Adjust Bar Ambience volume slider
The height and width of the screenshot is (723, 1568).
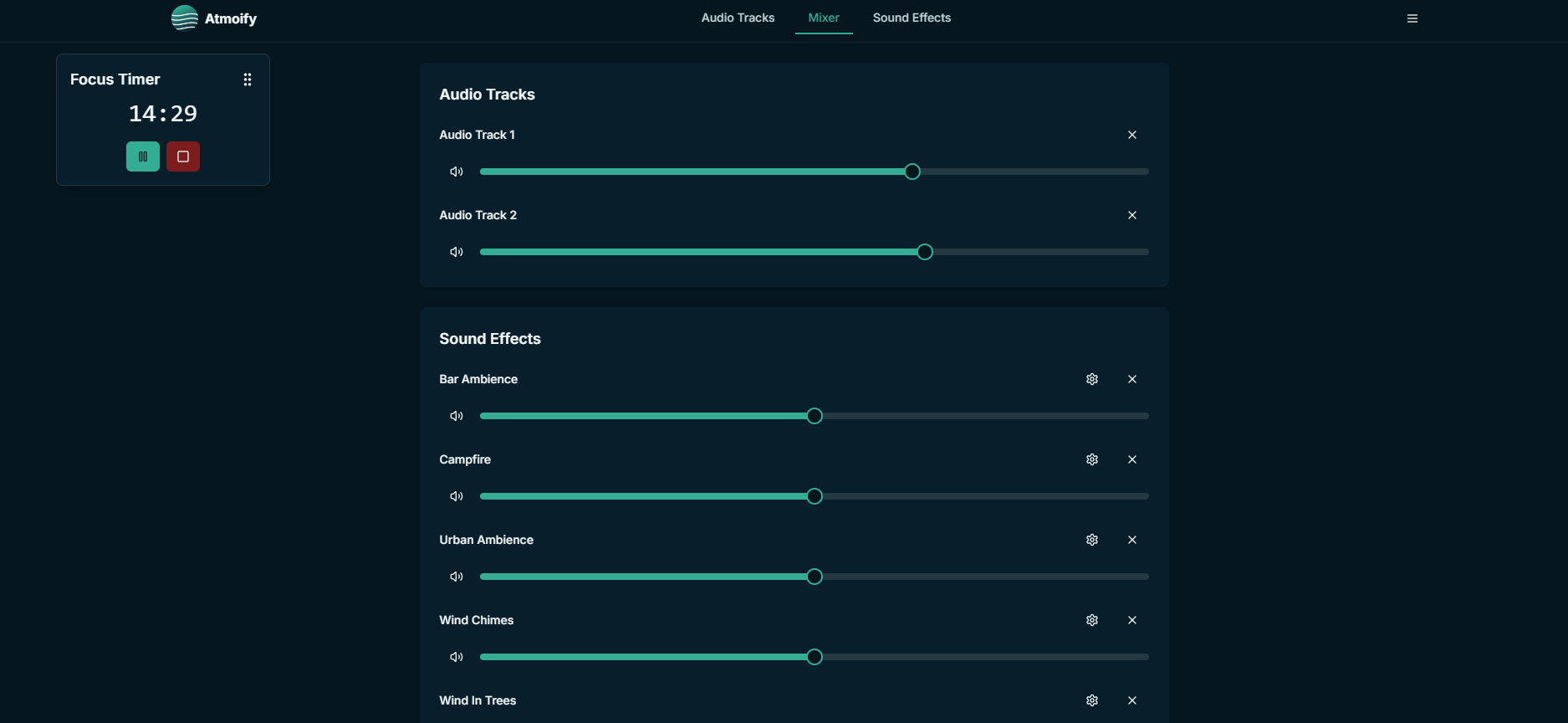point(815,416)
